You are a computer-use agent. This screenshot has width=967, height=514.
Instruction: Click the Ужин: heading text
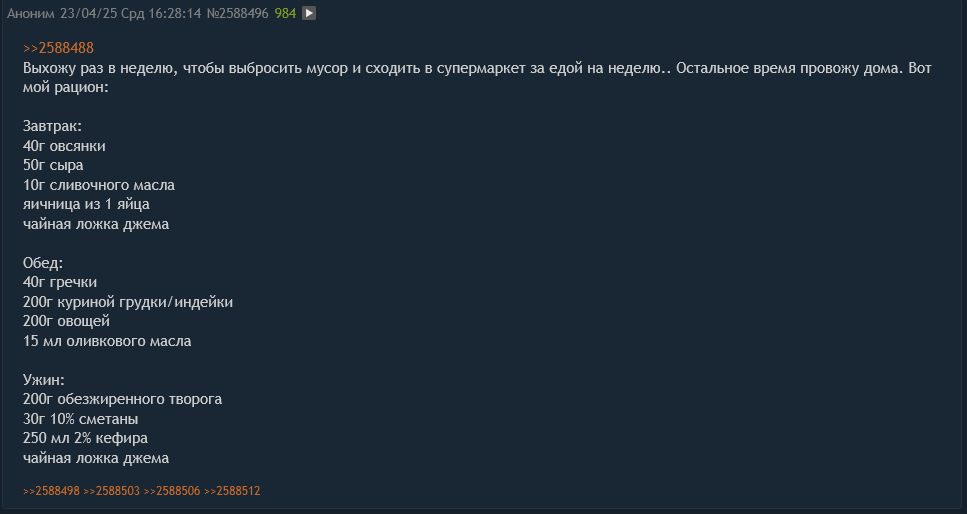pyautogui.click(x=44, y=379)
